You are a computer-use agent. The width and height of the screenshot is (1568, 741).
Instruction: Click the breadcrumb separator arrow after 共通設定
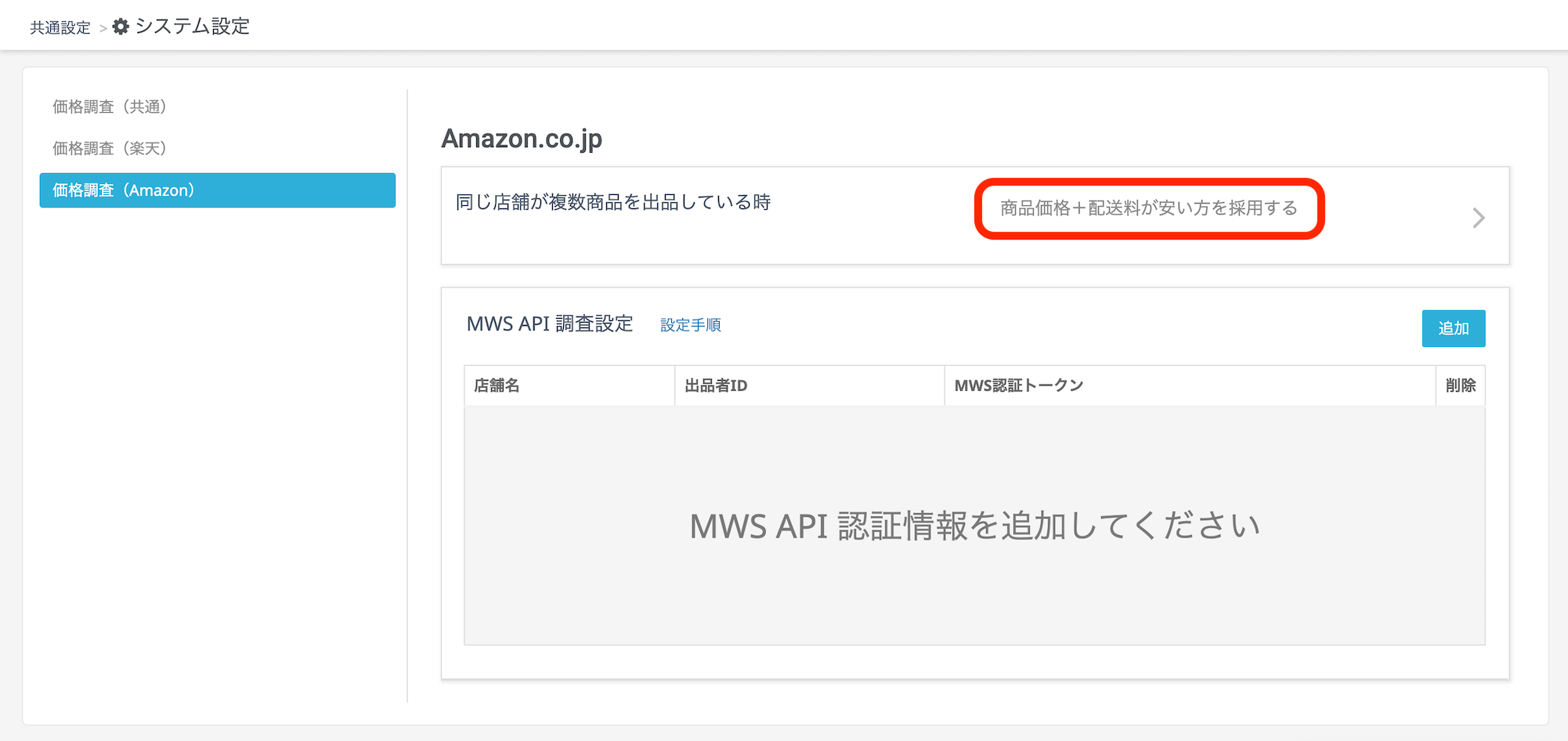[103, 29]
